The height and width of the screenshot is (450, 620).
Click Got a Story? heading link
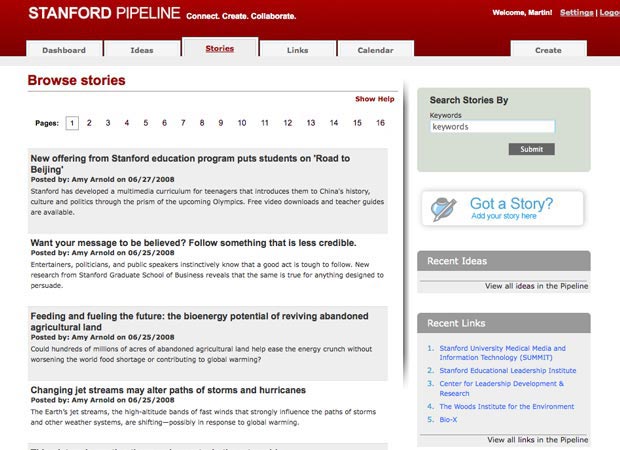coord(511,204)
